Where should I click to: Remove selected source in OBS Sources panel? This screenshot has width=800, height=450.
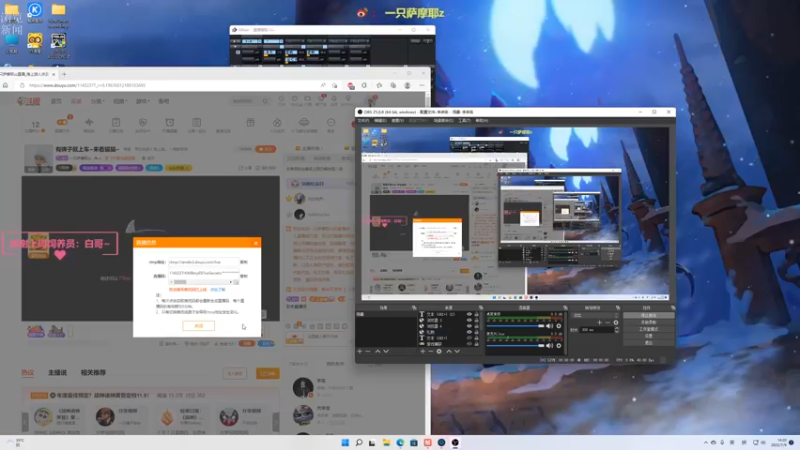click(431, 352)
